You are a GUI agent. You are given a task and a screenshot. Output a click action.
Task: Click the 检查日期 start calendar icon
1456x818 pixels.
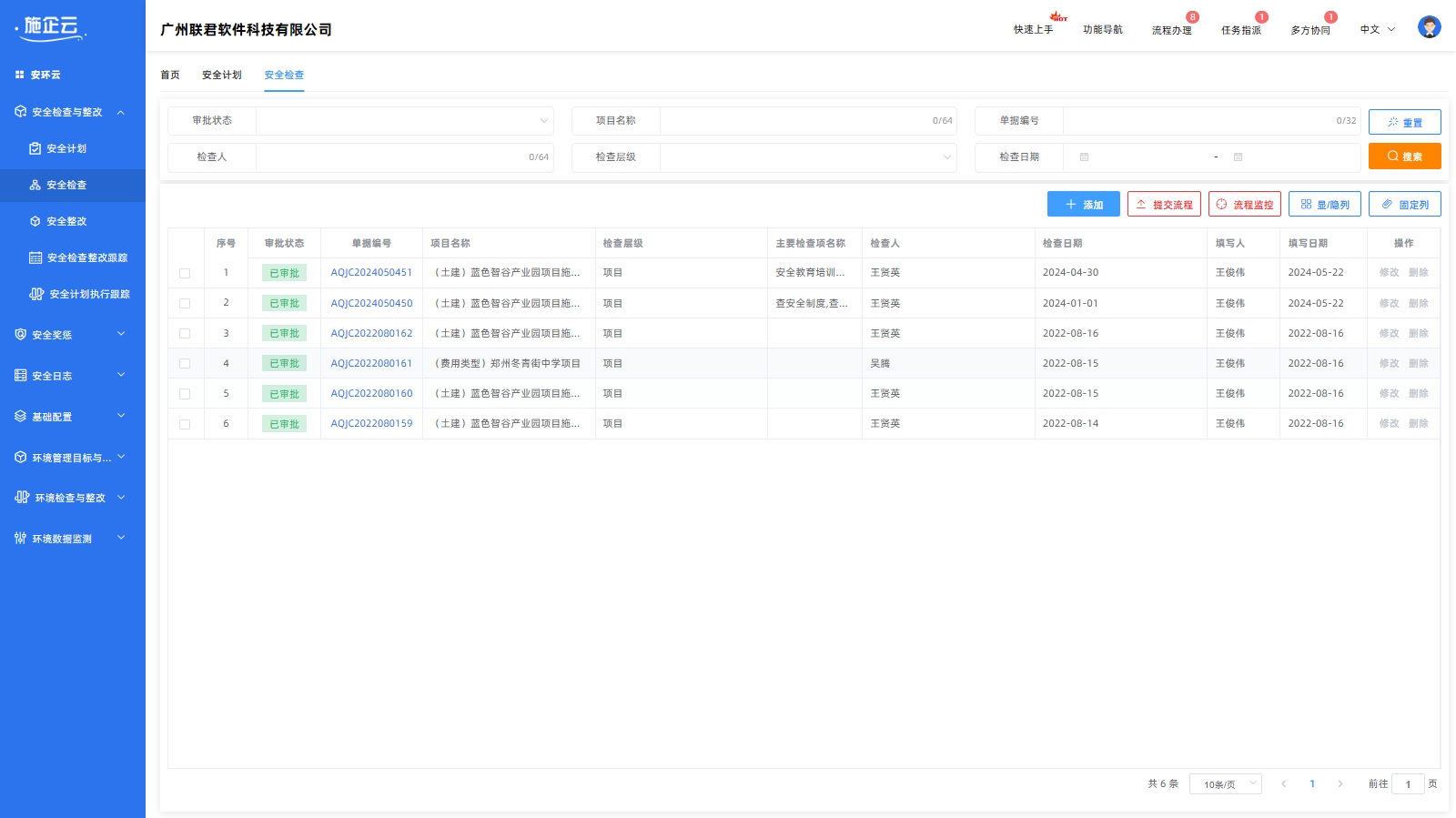pyautogui.click(x=1084, y=157)
